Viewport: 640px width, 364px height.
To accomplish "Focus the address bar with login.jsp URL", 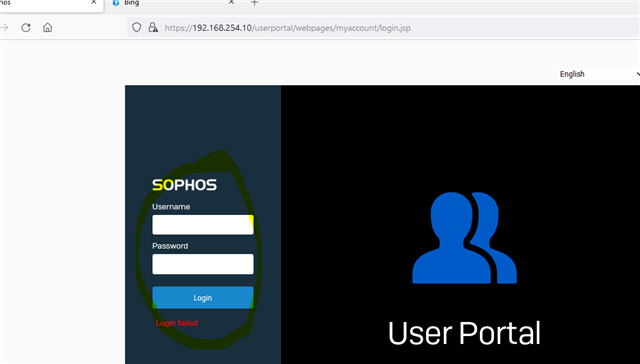I will click(x=383, y=28).
